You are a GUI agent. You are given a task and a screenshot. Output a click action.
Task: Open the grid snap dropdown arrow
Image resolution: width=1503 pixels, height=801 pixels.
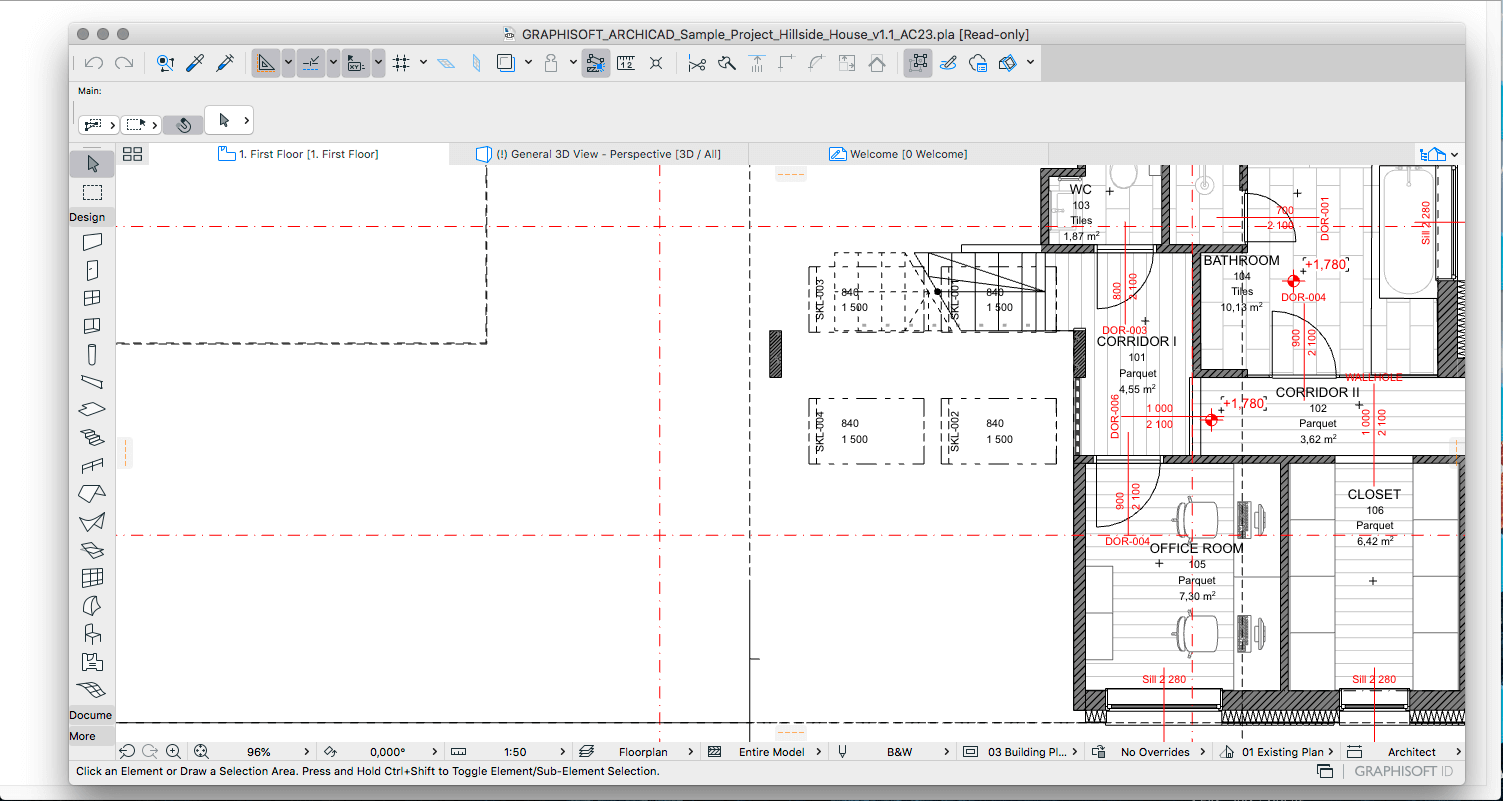click(423, 63)
